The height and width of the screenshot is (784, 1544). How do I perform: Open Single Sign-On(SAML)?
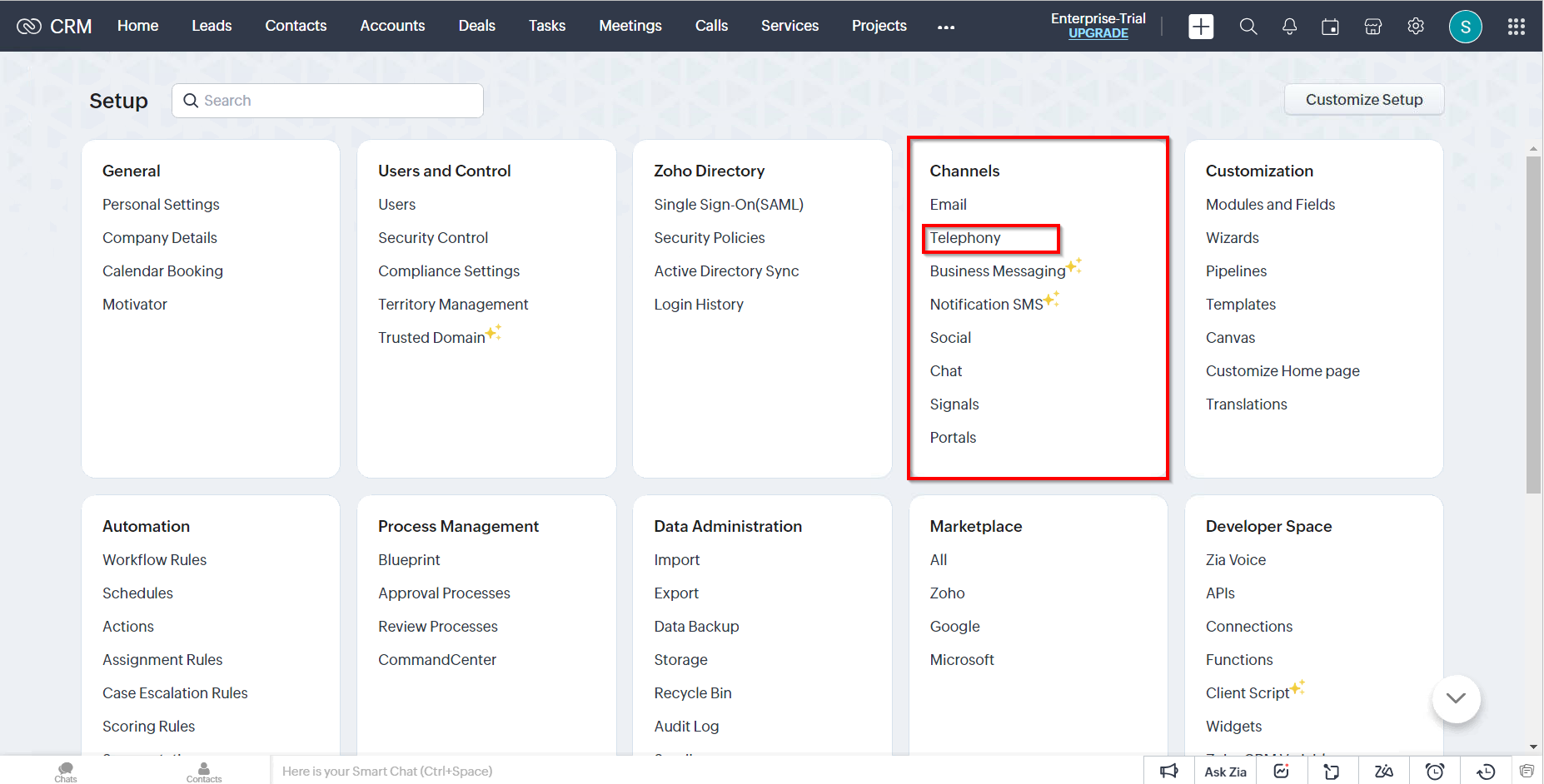click(729, 205)
